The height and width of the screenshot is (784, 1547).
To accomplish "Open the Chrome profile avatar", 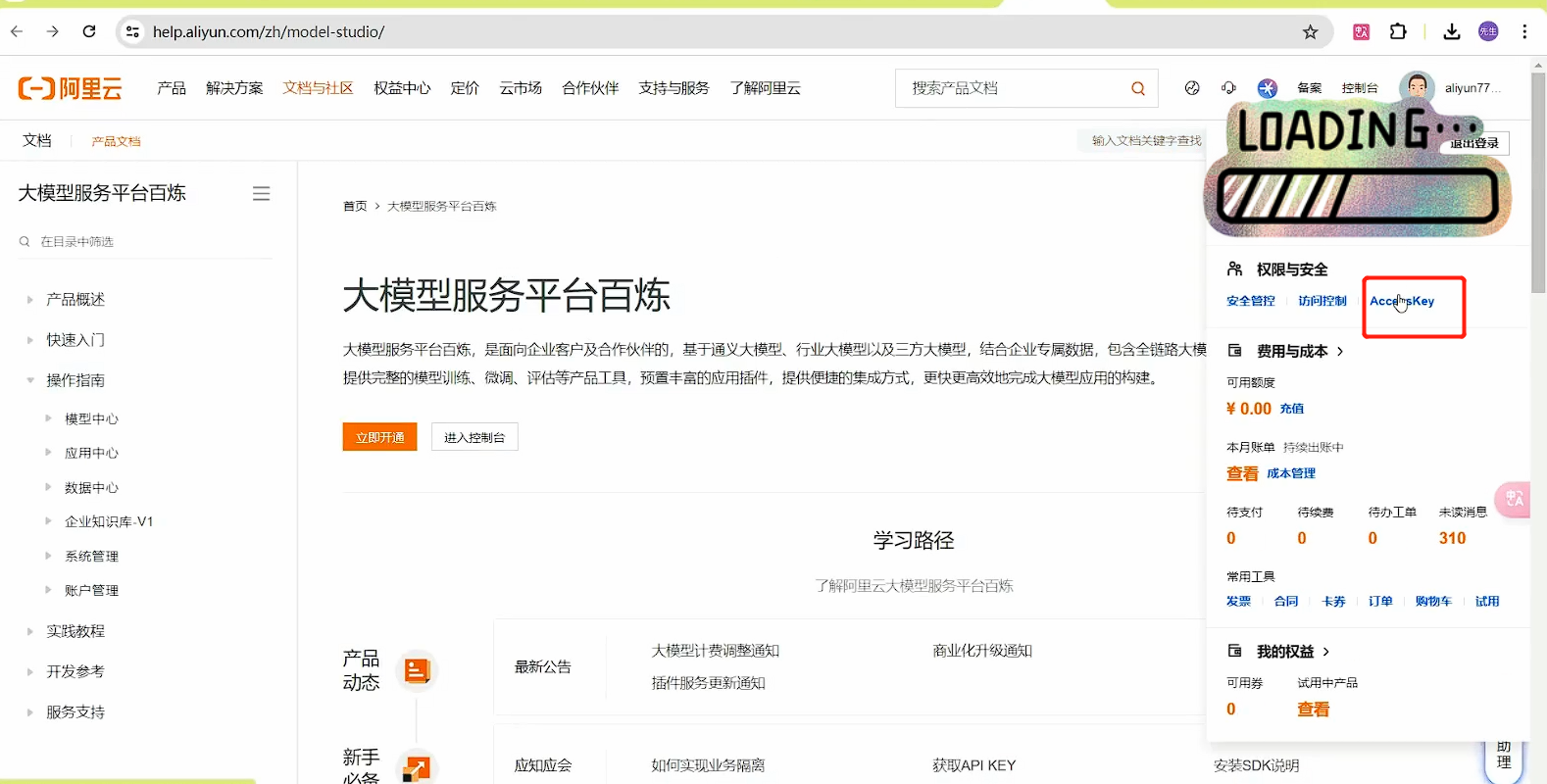I will (1488, 31).
